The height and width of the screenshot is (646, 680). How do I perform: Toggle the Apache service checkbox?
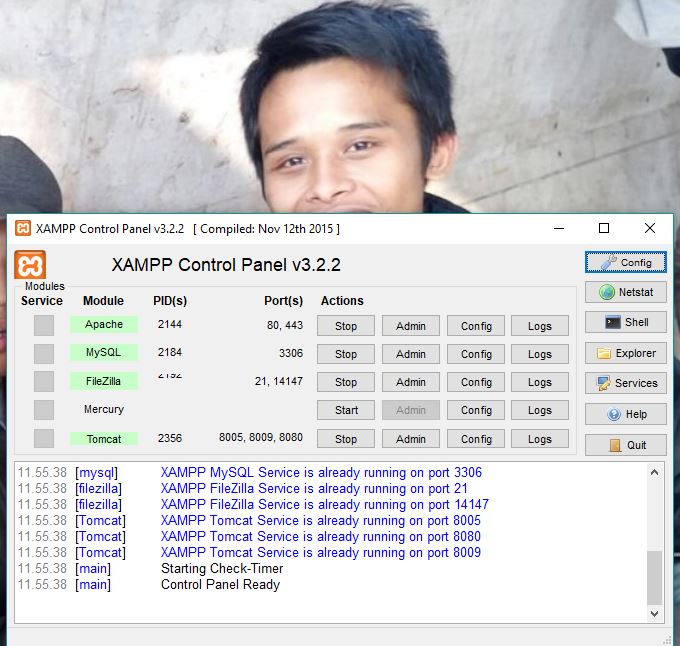pos(44,325)
